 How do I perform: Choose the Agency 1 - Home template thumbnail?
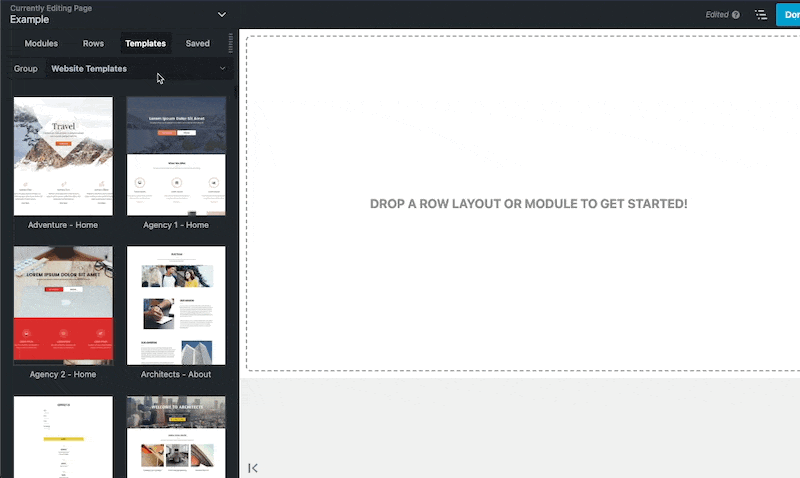pos(176,156)
